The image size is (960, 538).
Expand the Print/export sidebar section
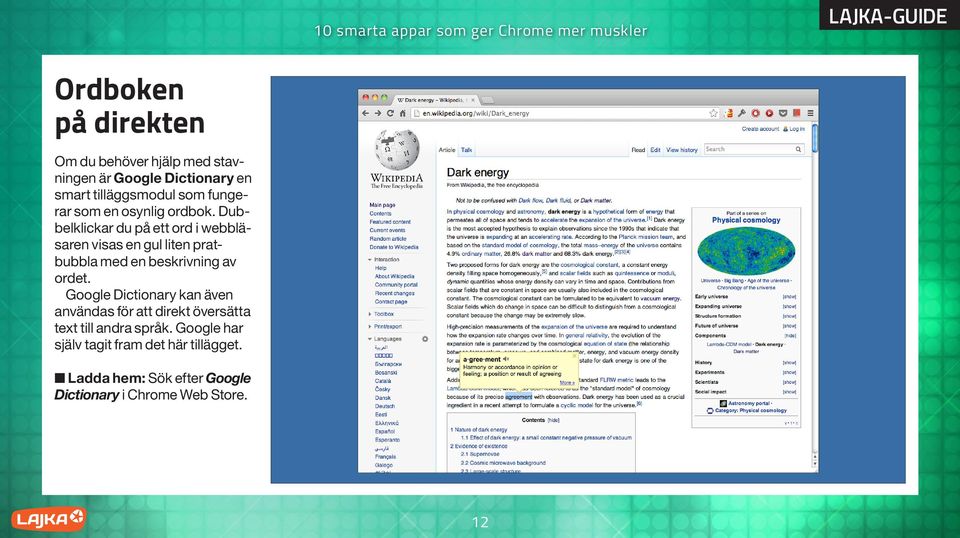pyautogui.click(x=388, y=327)
